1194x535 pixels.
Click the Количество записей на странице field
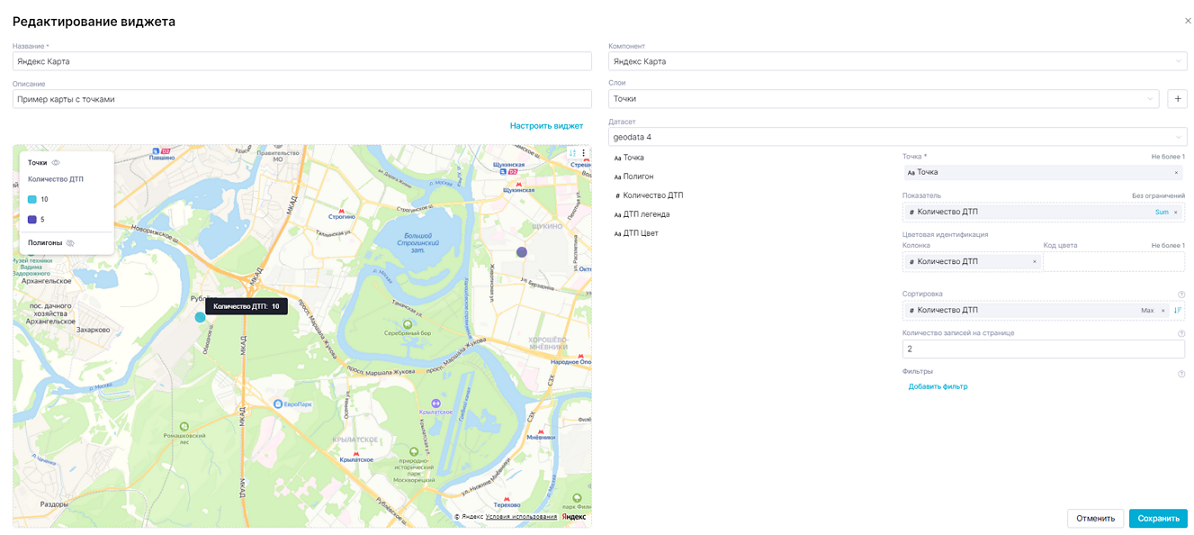click(1043, 349)
